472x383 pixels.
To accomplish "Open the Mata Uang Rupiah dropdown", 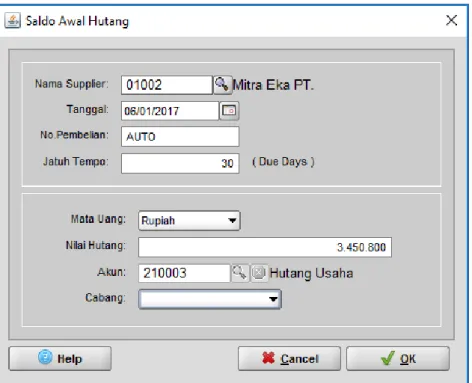I will click(189, 221).
